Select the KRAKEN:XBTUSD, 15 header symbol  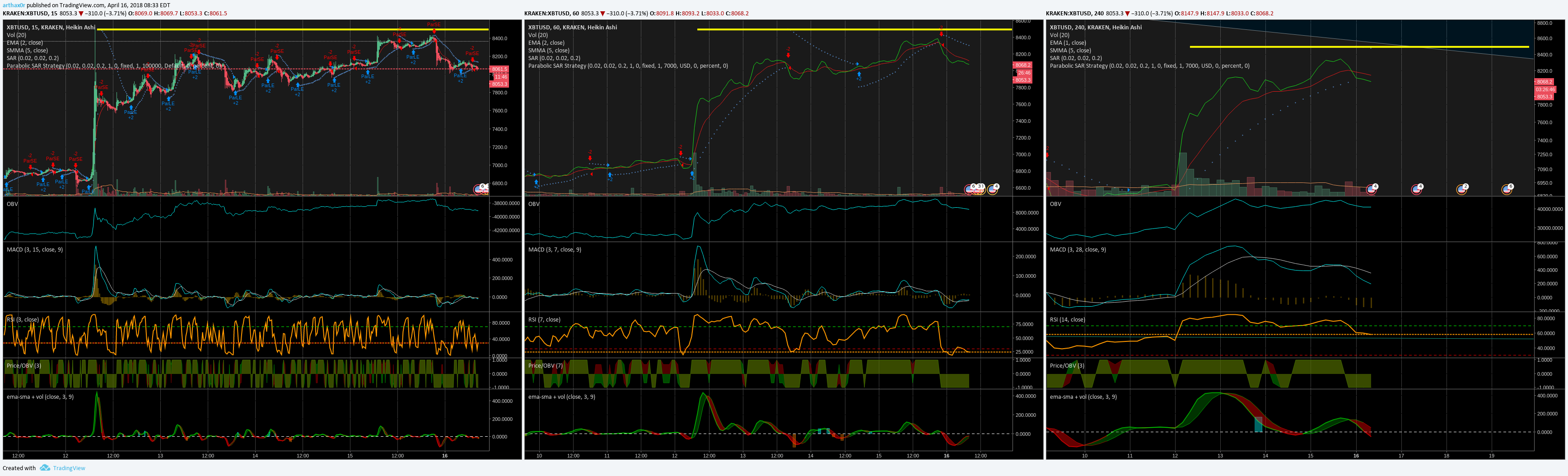tap(30, 14)
